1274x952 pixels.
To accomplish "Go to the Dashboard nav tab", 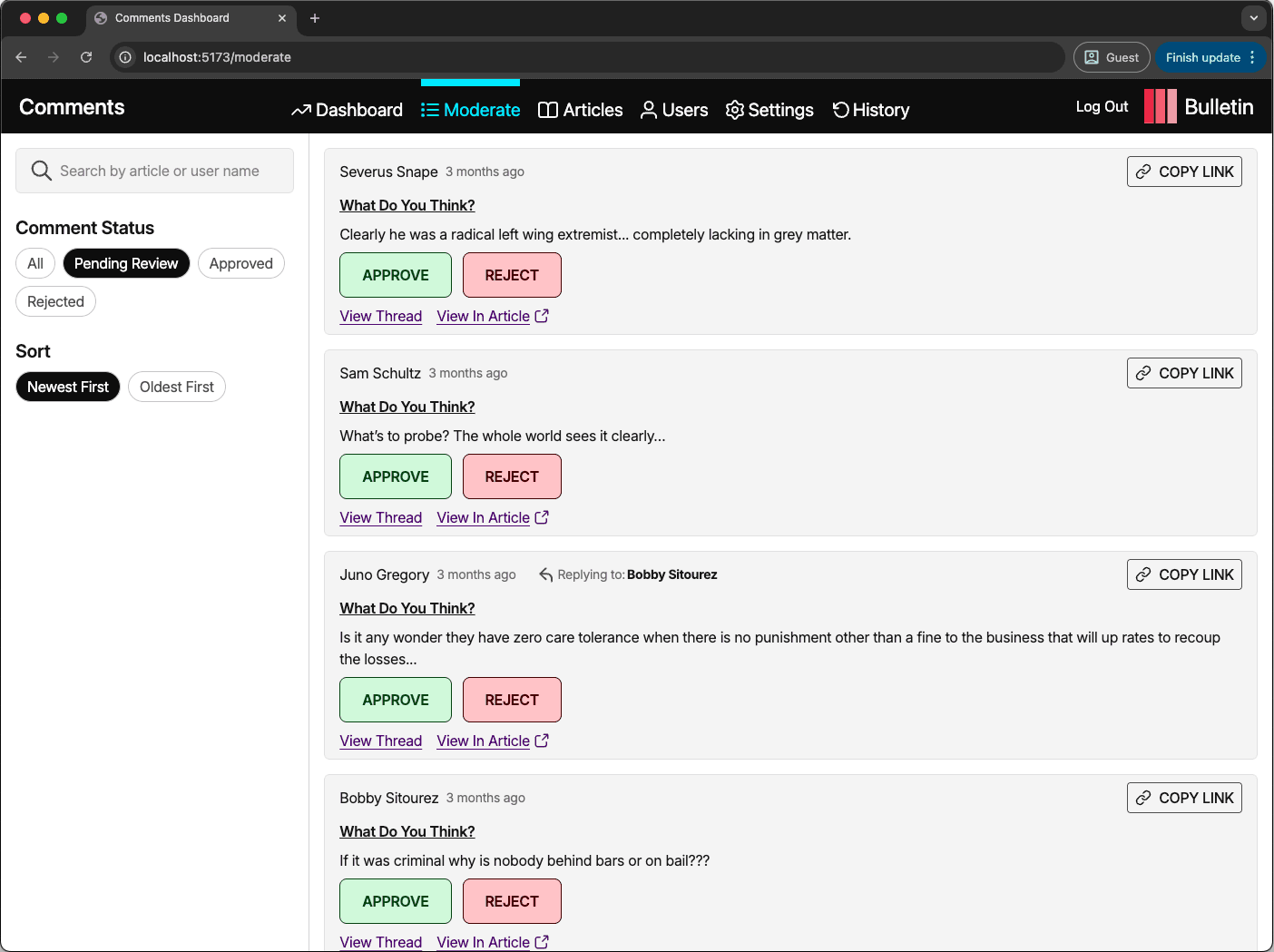I will pos(347,110).
